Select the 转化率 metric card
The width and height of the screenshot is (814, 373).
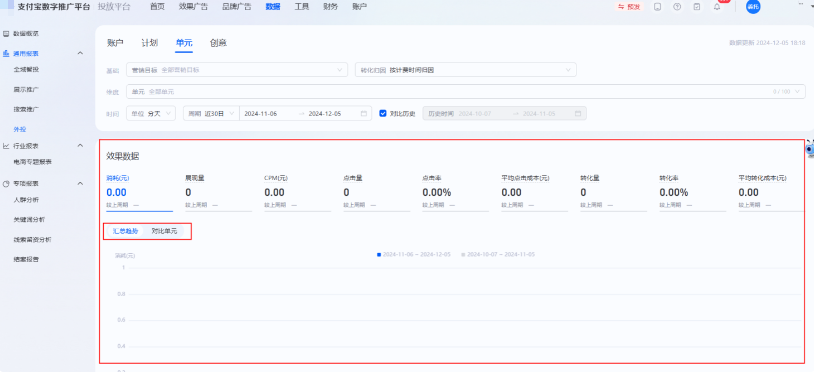(x=693, y=194)
